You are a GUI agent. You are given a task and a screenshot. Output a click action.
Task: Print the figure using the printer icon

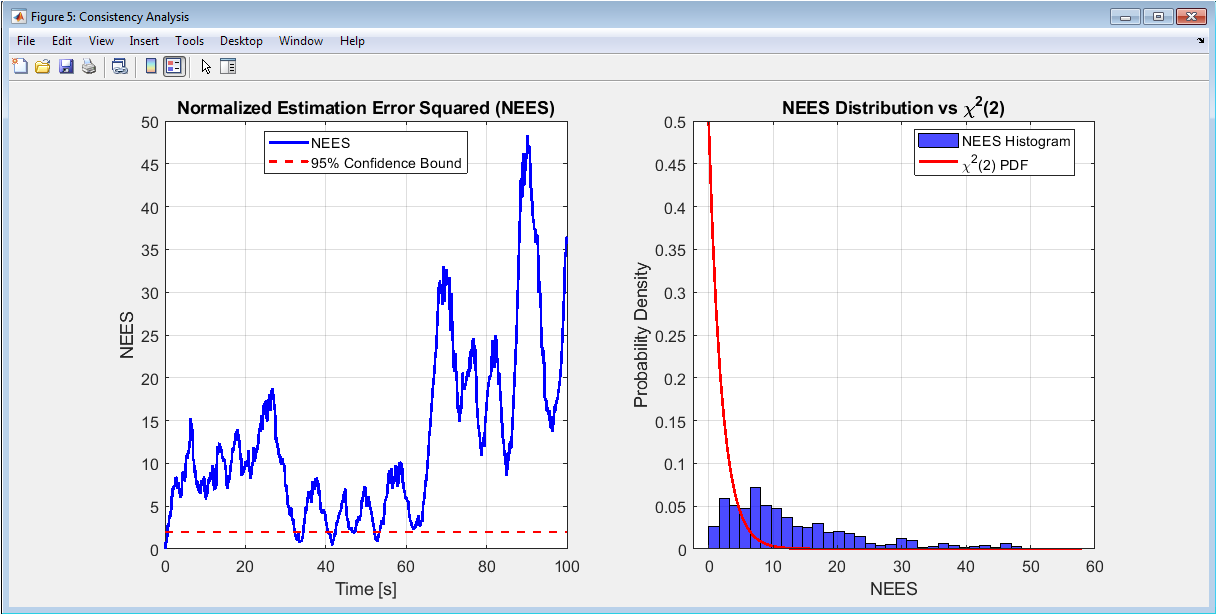click(89, 67)
